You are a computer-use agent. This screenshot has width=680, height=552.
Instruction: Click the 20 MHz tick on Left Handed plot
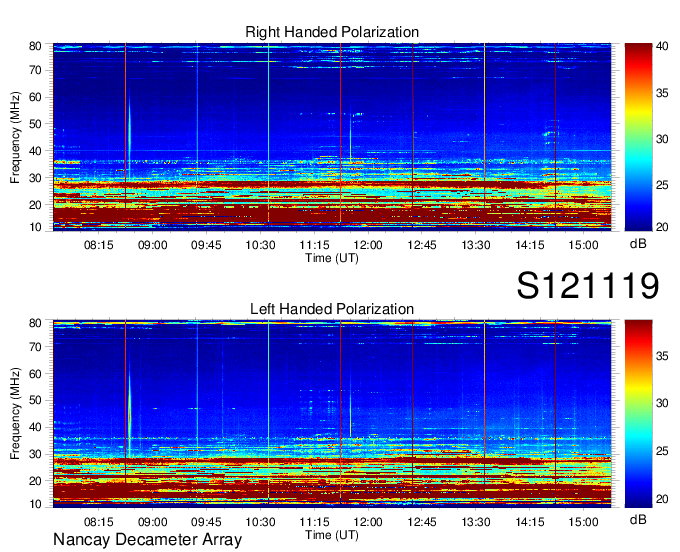tap(36, 481)
